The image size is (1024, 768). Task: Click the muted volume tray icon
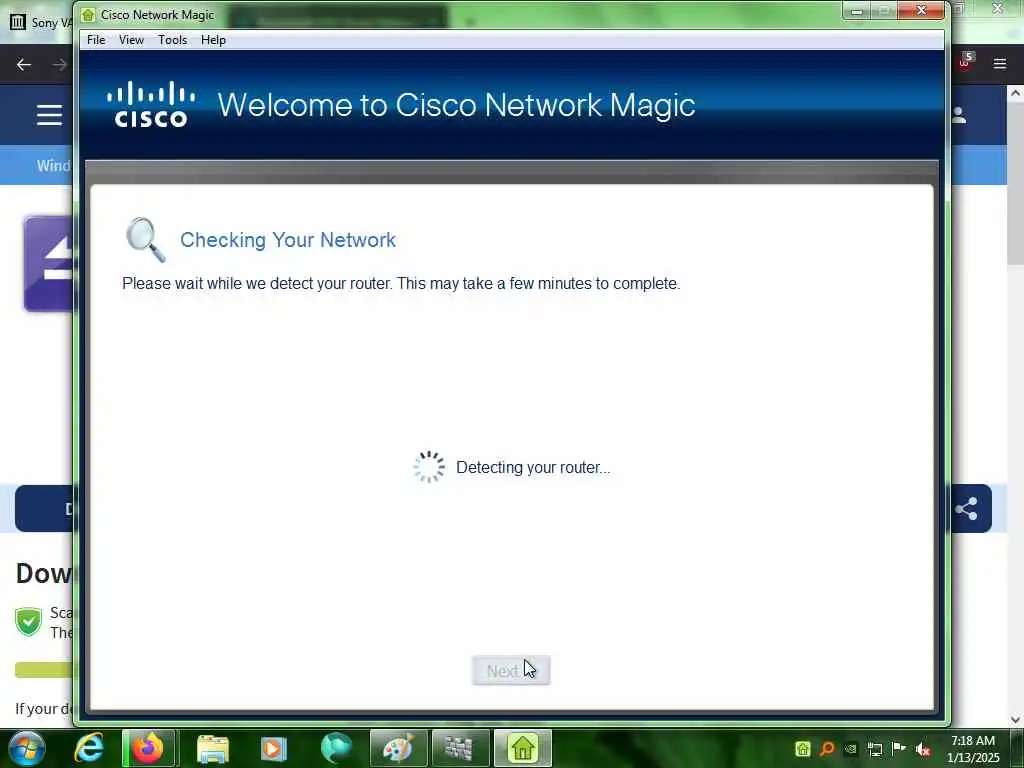(923, 749)
